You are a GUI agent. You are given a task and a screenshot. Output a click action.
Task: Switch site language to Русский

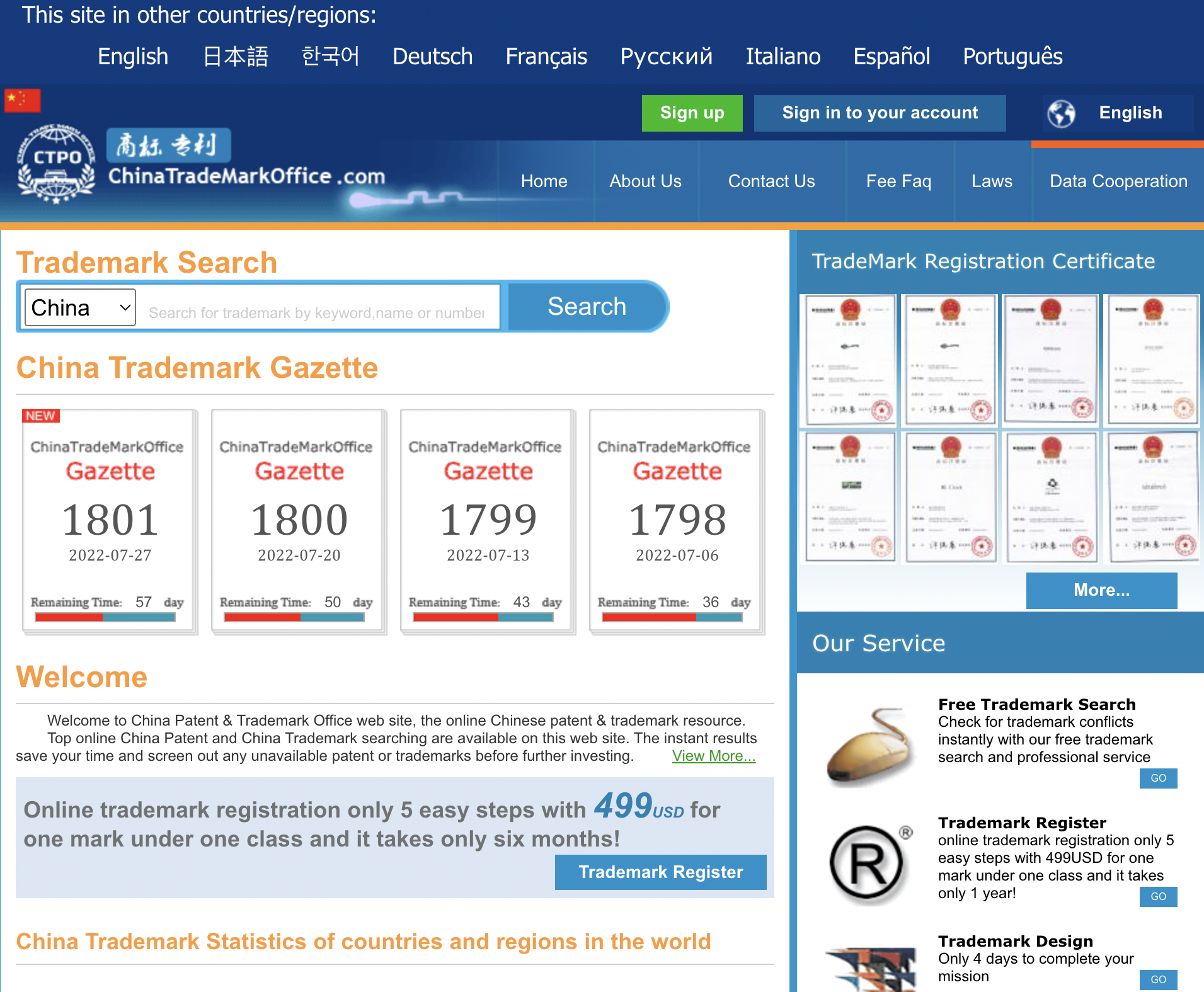click(667, 57)
